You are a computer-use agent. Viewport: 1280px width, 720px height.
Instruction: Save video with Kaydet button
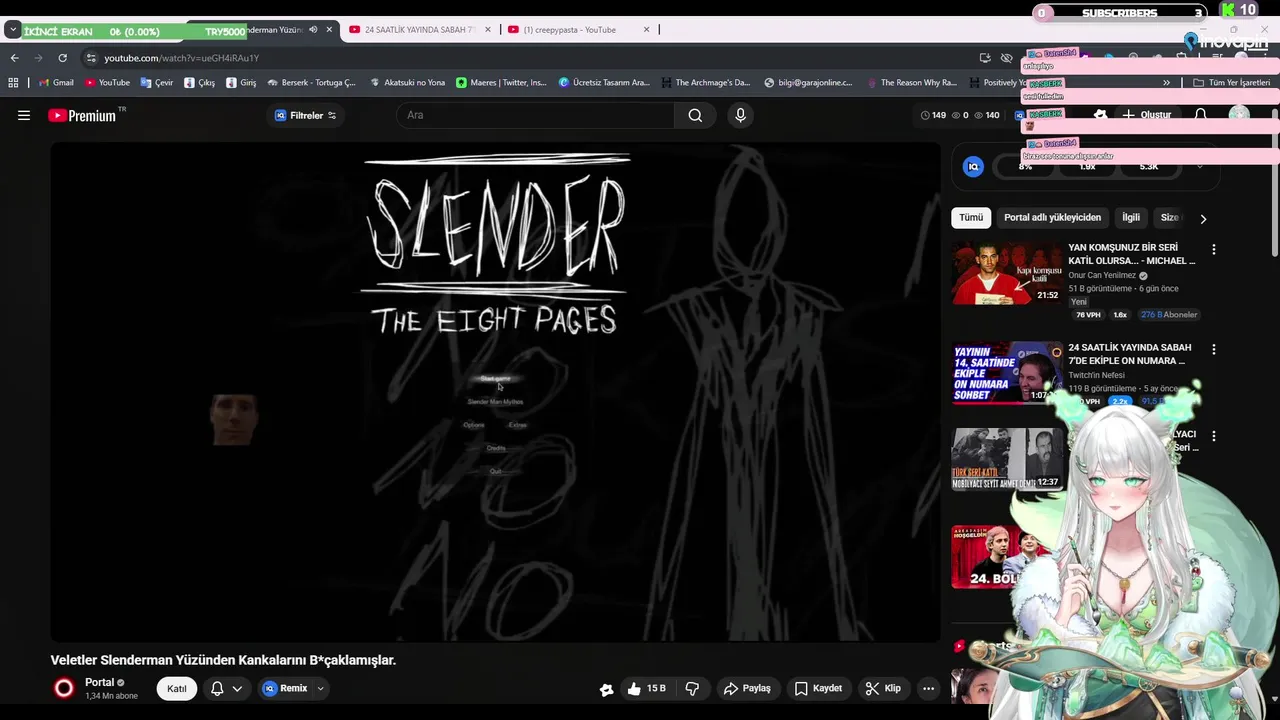point(818,688)
